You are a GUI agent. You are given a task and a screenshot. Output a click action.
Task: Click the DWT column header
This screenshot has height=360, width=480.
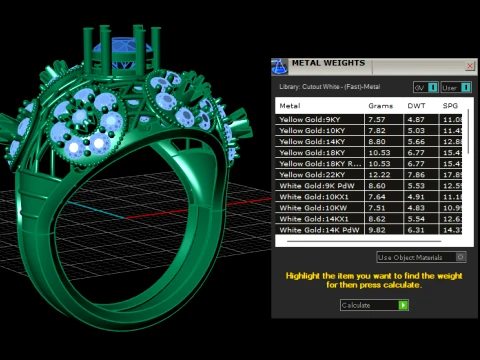[x=416, y=106]
